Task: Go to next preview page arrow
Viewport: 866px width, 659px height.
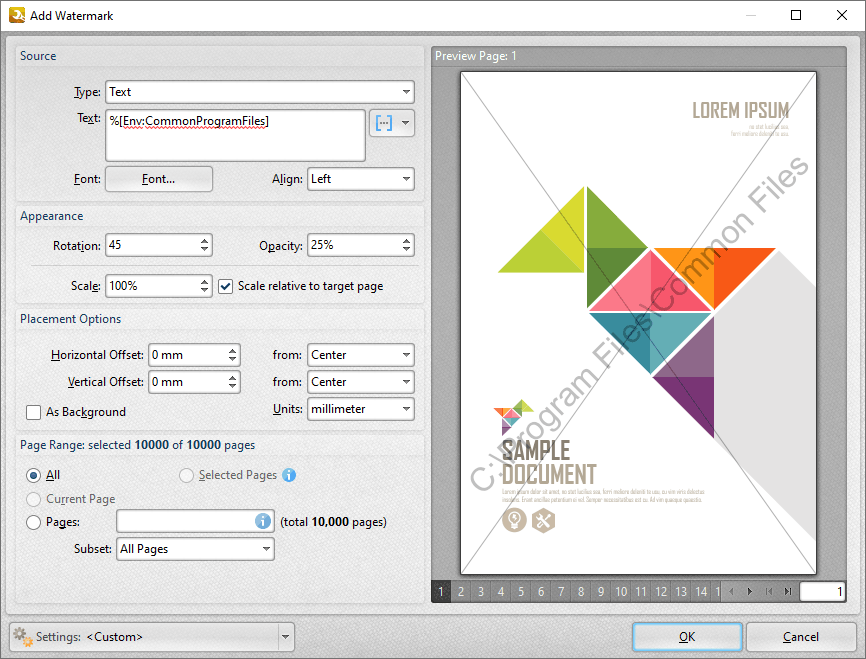Action: click(750, 592)
